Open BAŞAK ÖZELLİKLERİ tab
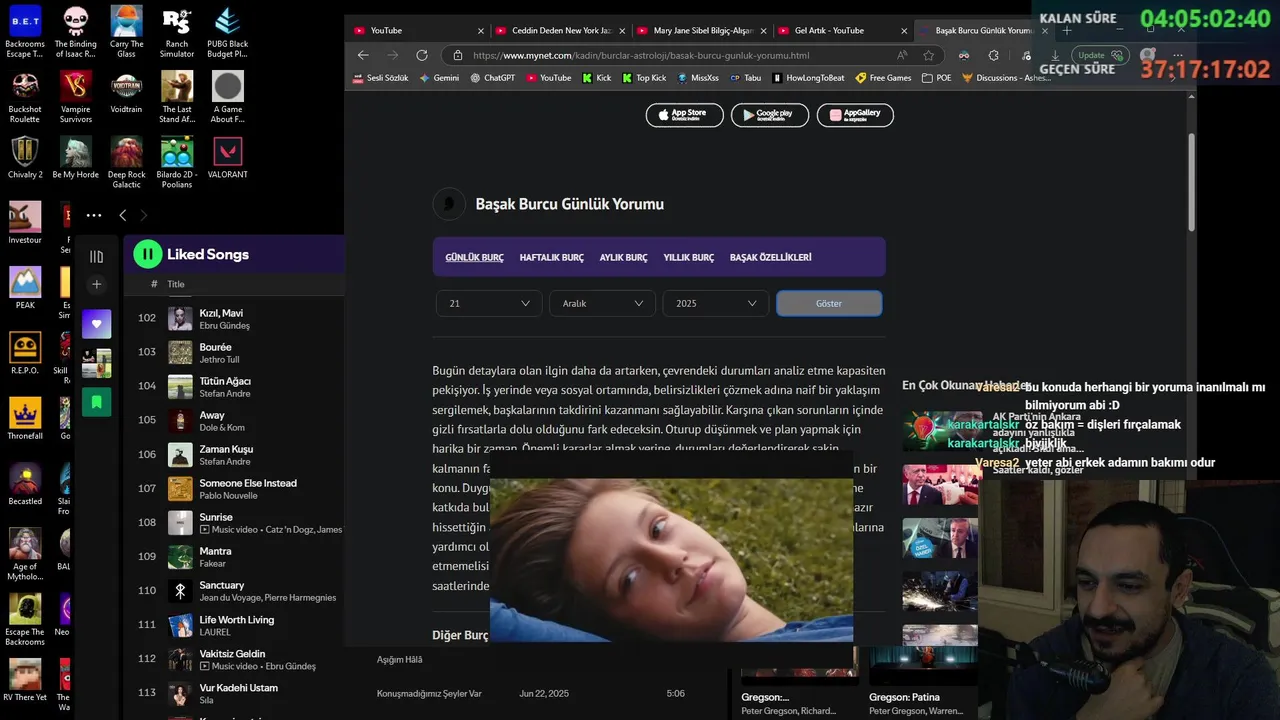 click(770, 257)
